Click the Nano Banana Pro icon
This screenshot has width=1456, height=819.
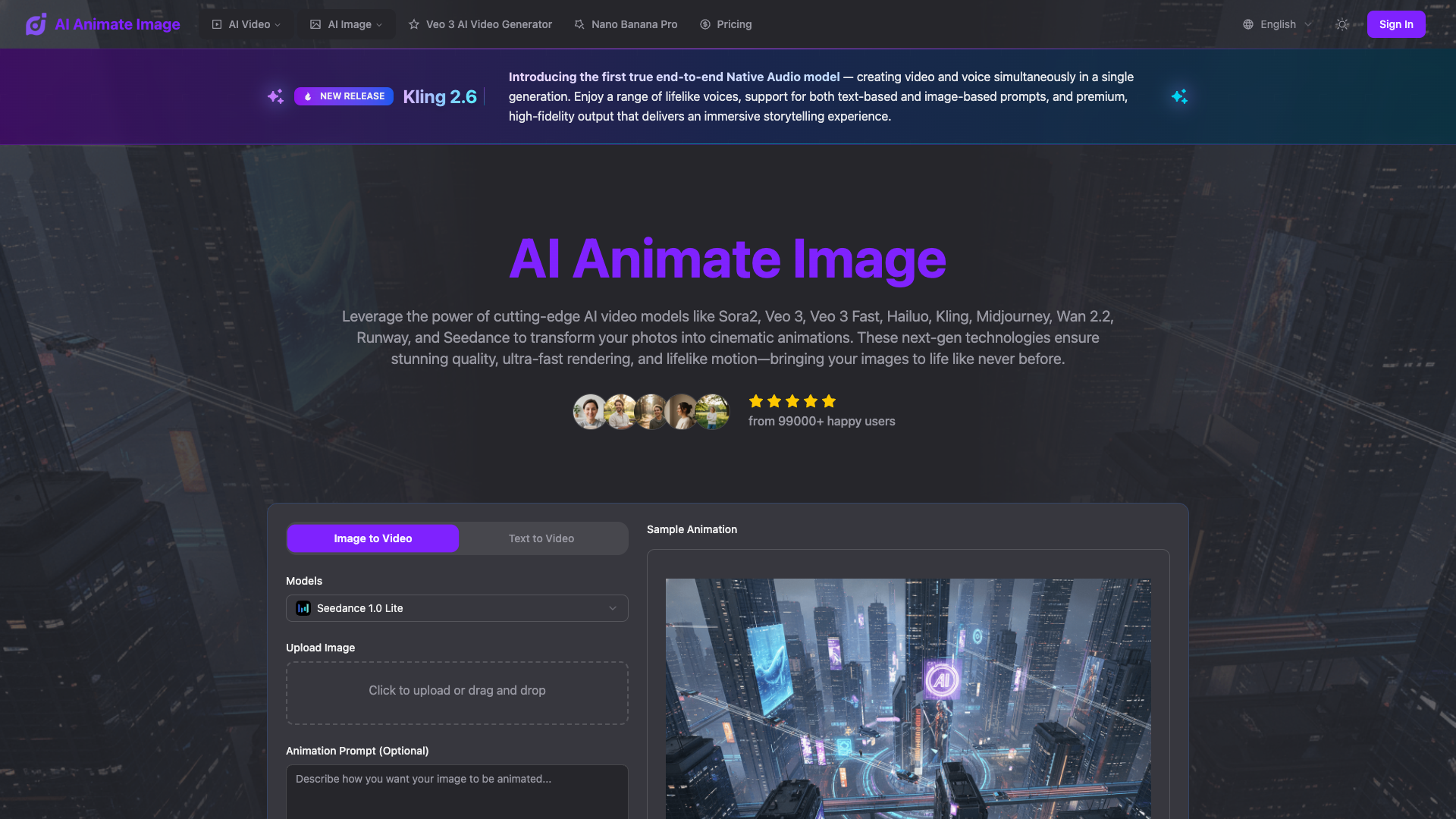pos(579,24)
